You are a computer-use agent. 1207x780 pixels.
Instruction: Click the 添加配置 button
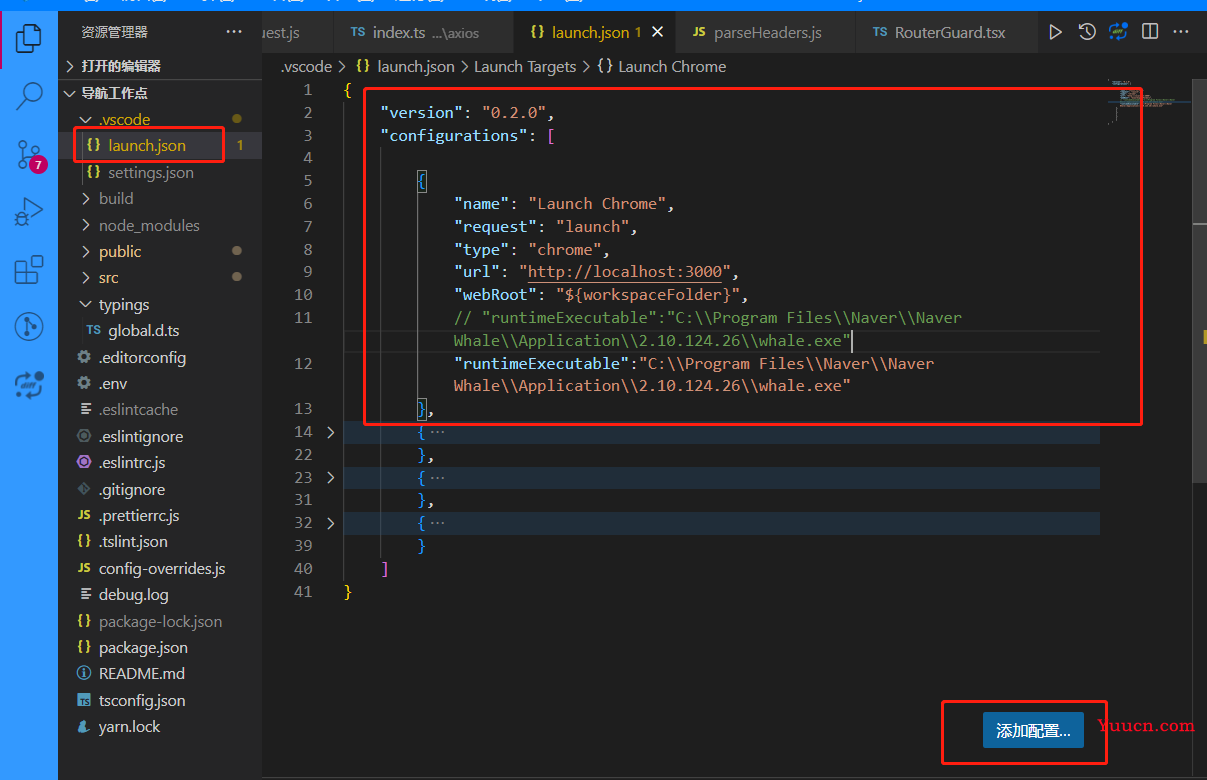(1033, 731)
